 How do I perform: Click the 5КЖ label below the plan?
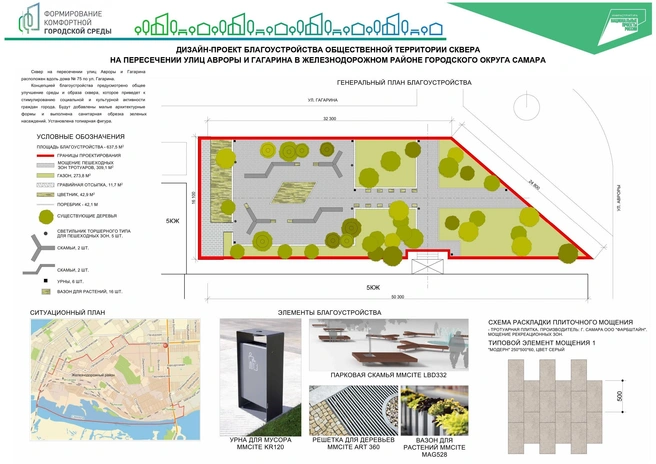(373, 287)
